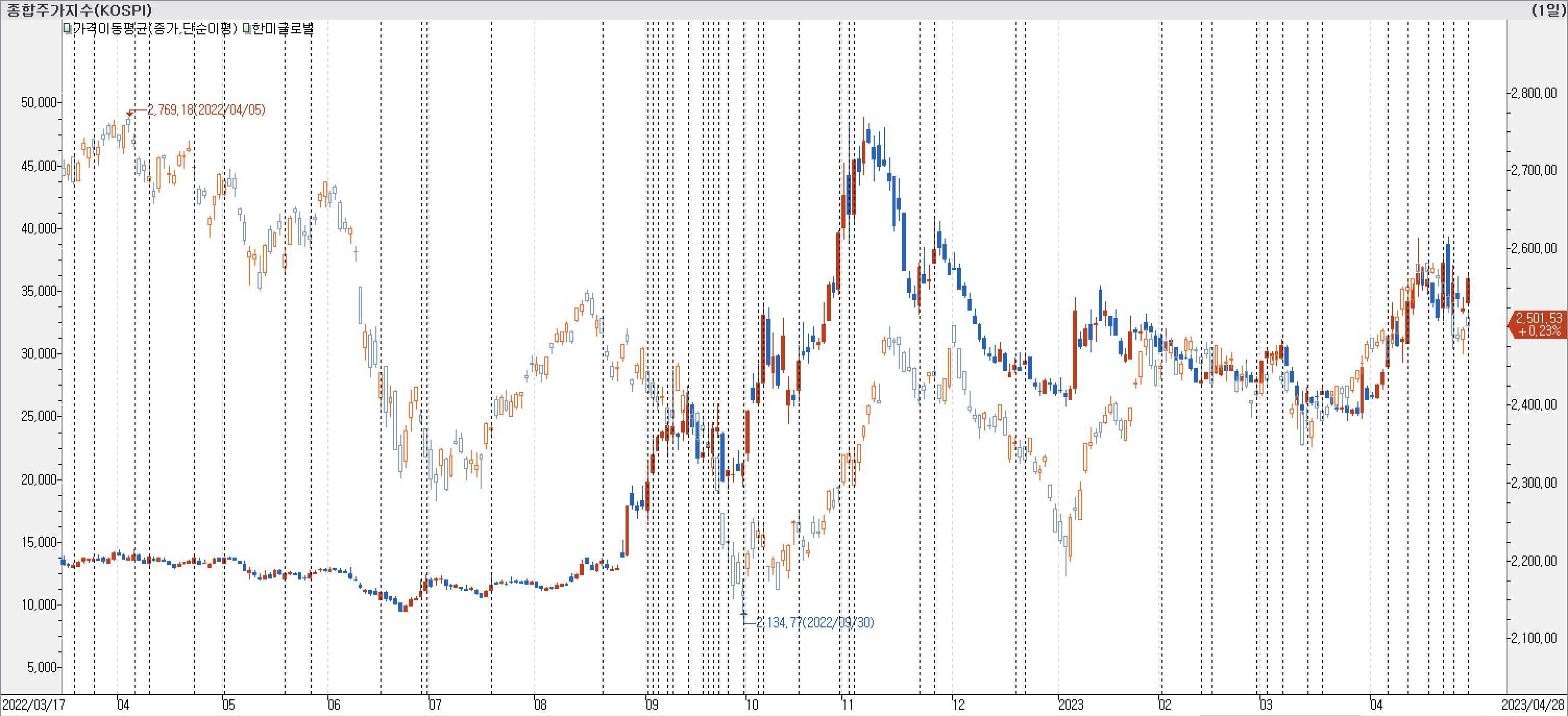Click the 10 month marker on time axis
This screenshot has height=716, width=1568.
click(x=752, y=705)
